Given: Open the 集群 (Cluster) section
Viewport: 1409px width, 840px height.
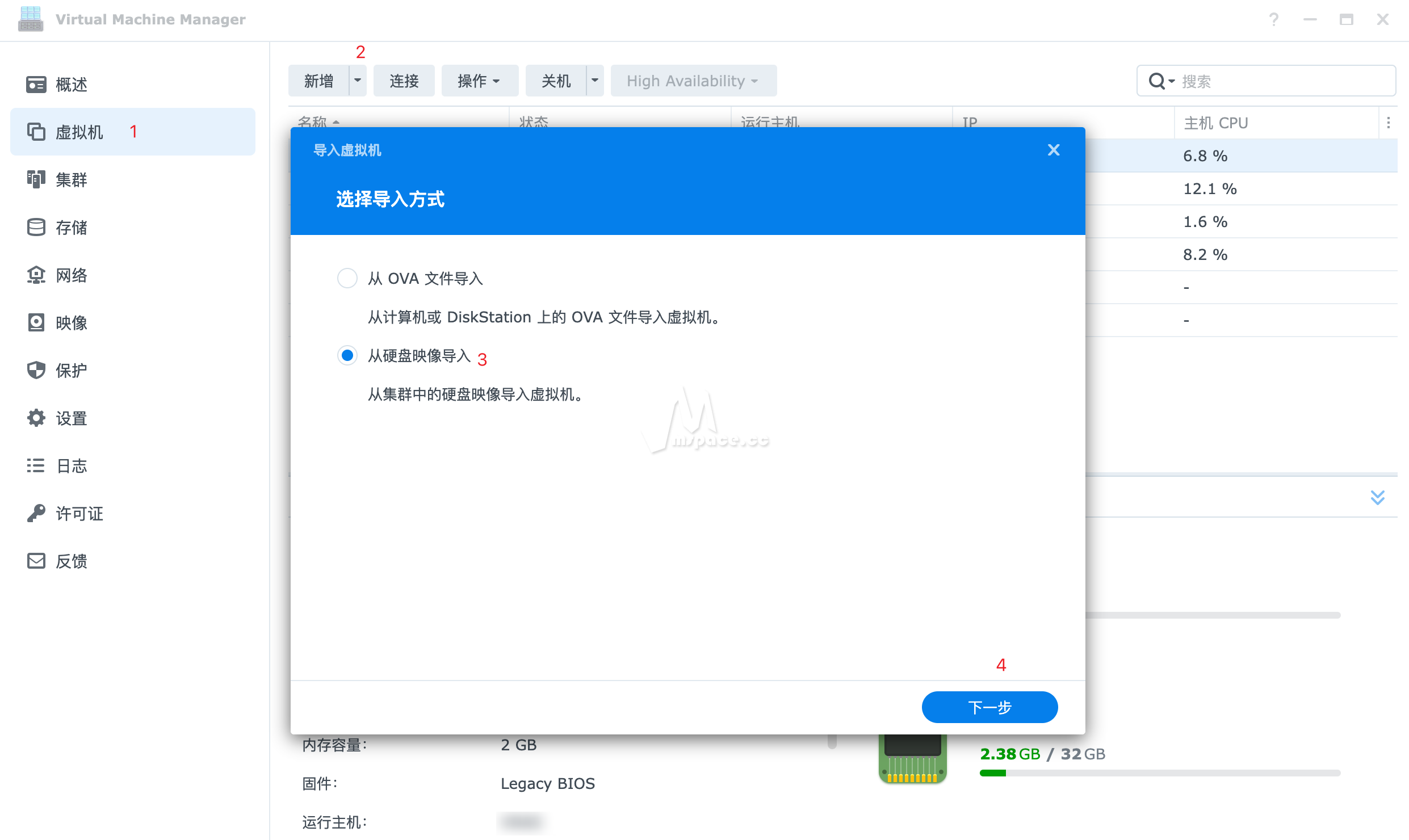Looking at the screenshot, I should (x=71, y=180).
